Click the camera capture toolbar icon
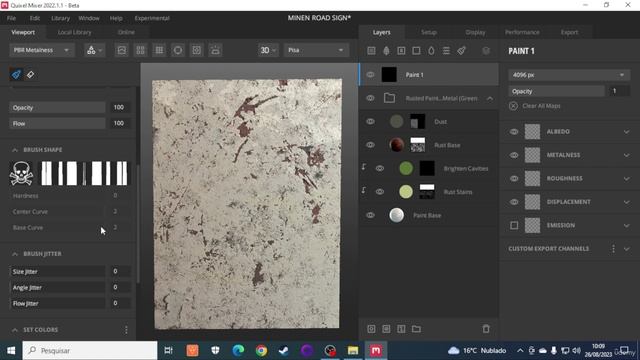The image size is (640, 360). click(216, 50)
